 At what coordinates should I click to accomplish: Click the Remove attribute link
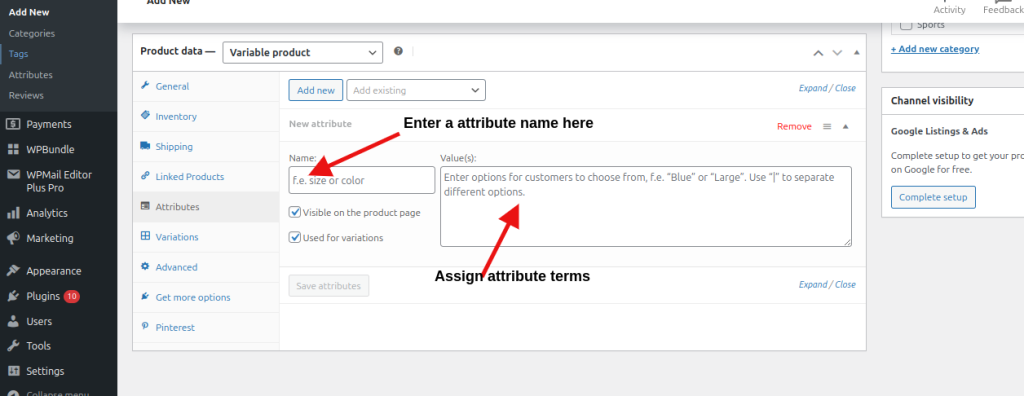point(794,127)
